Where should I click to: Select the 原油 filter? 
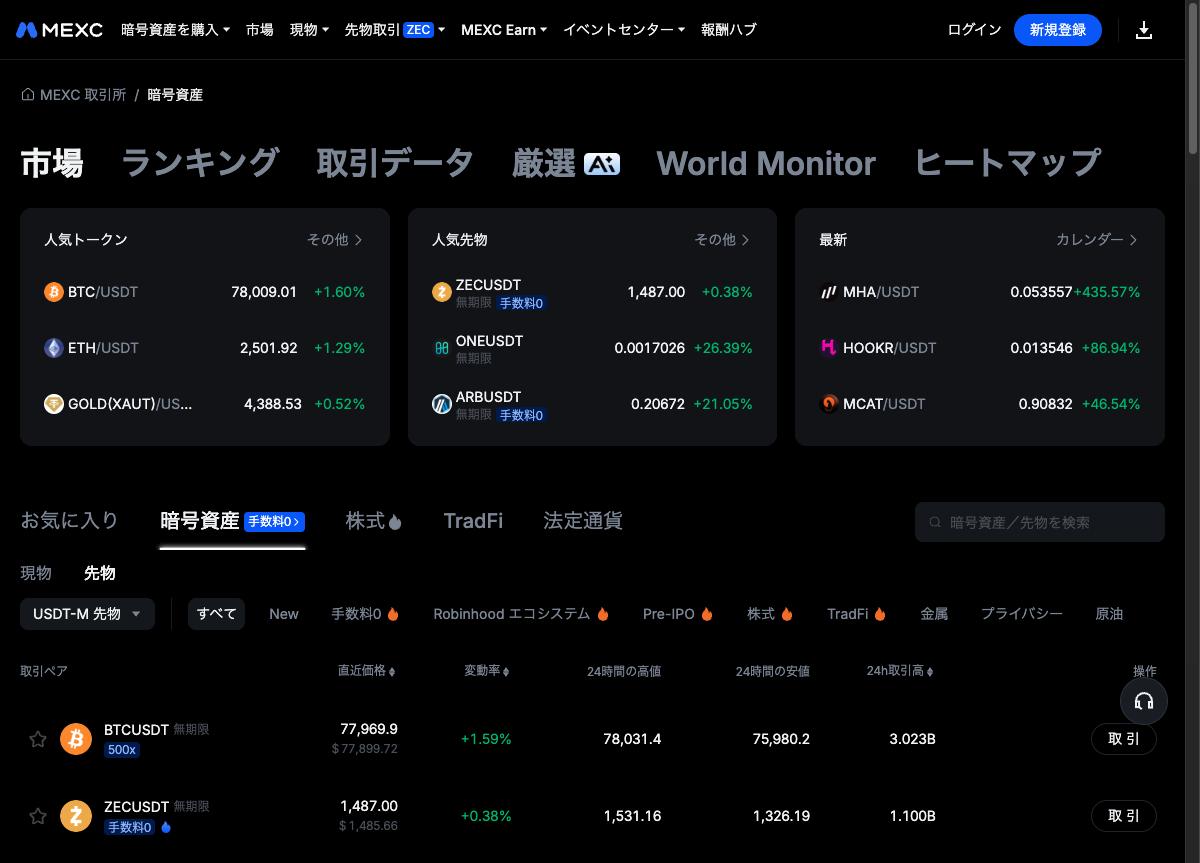point(1109,614)
